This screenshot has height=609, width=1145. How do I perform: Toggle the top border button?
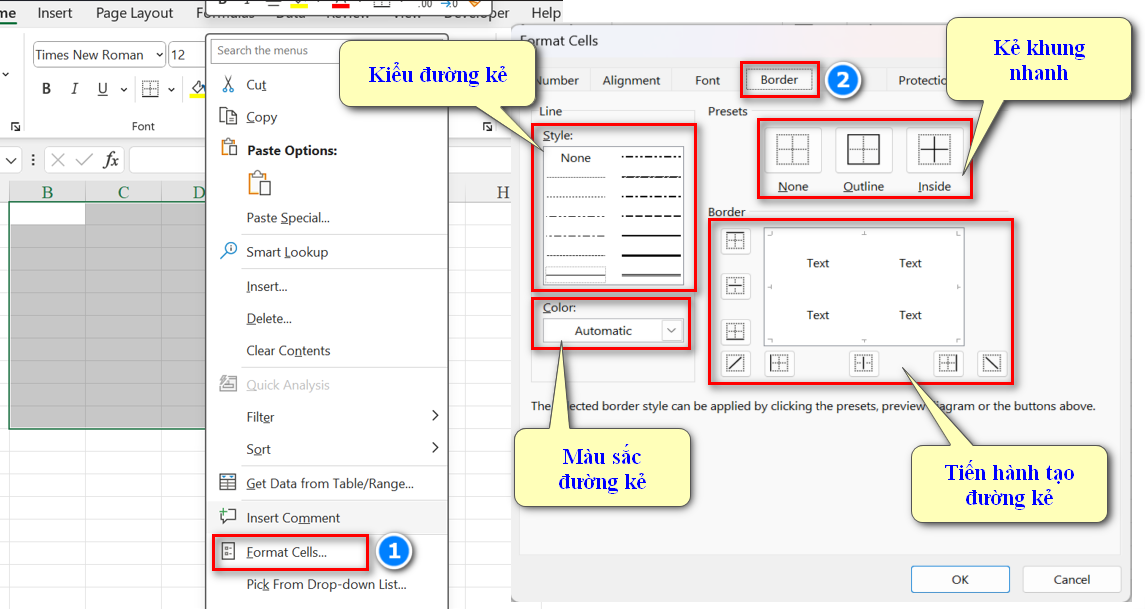(735, 241)
